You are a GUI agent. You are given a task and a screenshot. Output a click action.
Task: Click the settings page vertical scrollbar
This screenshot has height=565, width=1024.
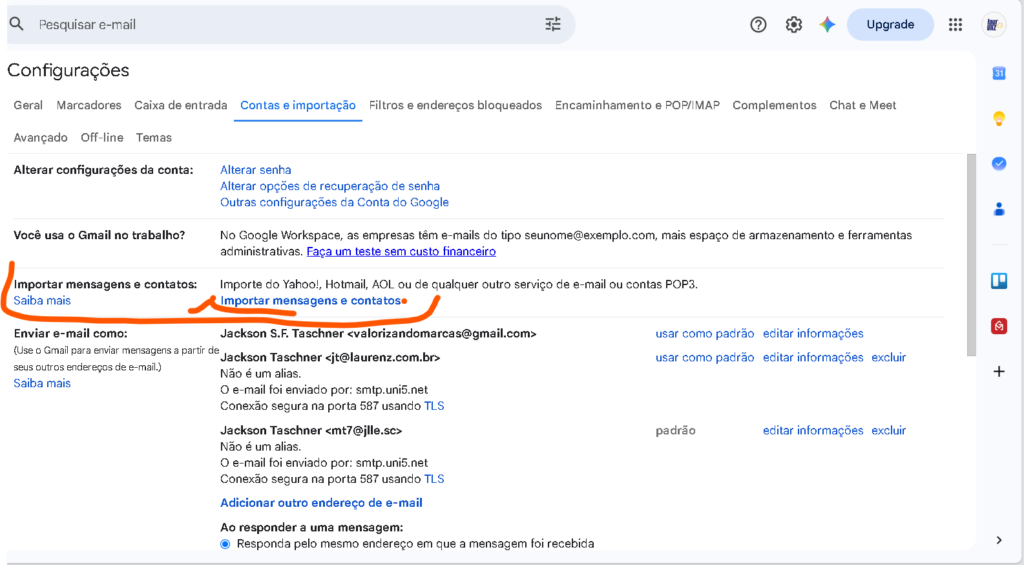pos(970,255)
